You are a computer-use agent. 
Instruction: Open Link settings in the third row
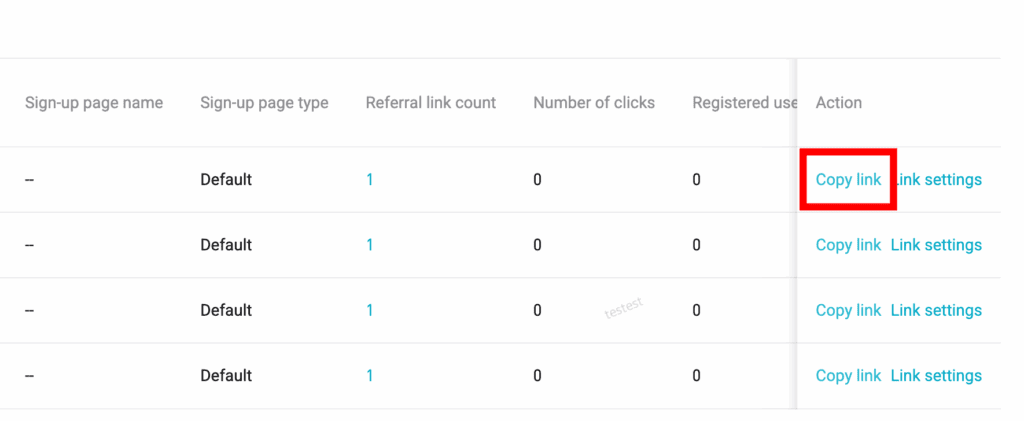[x=936, y=310]
